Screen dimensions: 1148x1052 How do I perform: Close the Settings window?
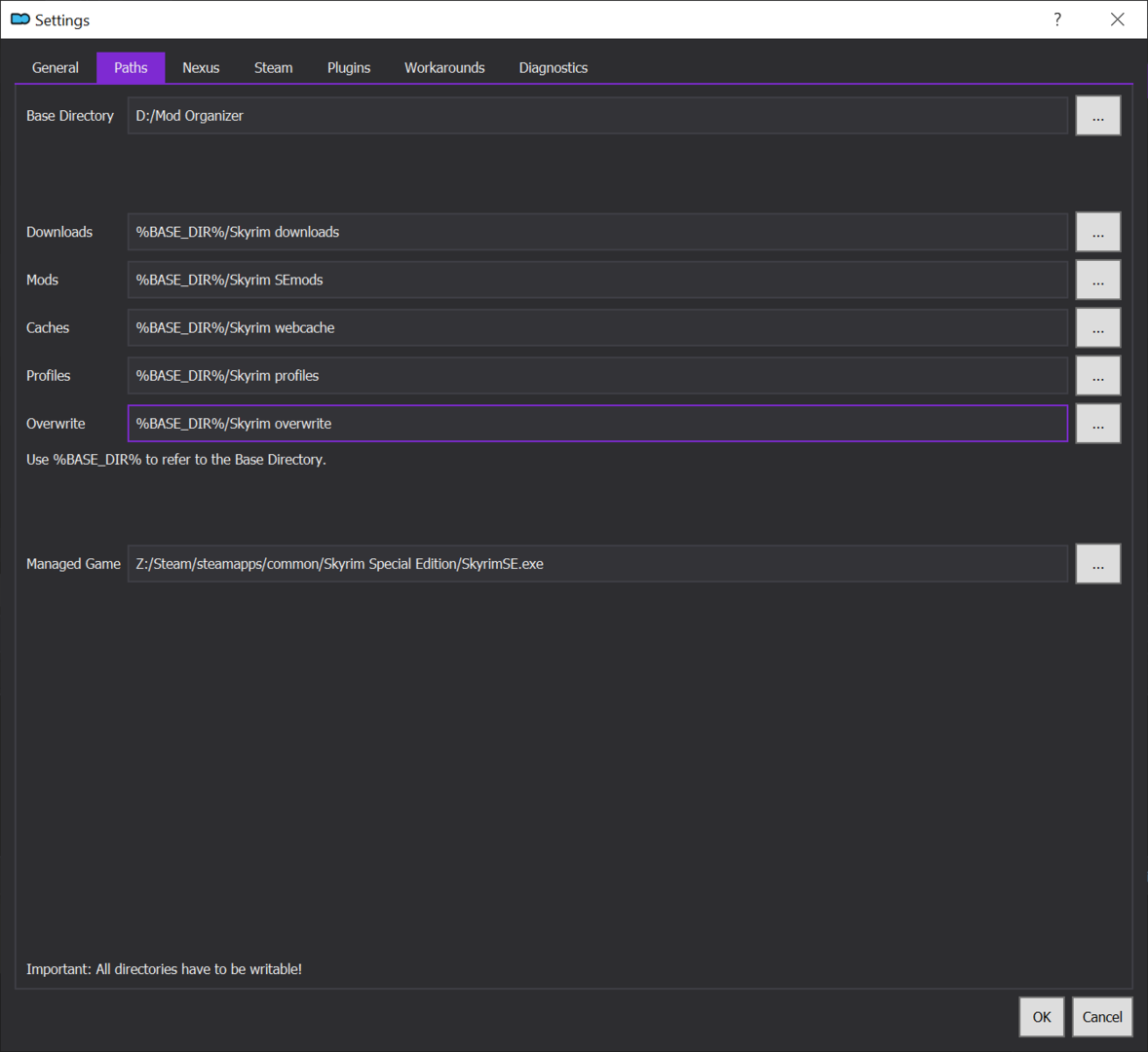pos(1117,19)
